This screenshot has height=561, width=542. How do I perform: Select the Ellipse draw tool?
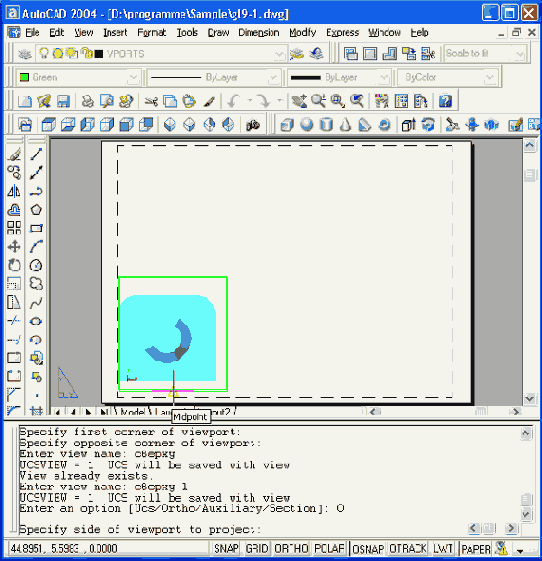(x=36, y=321)
